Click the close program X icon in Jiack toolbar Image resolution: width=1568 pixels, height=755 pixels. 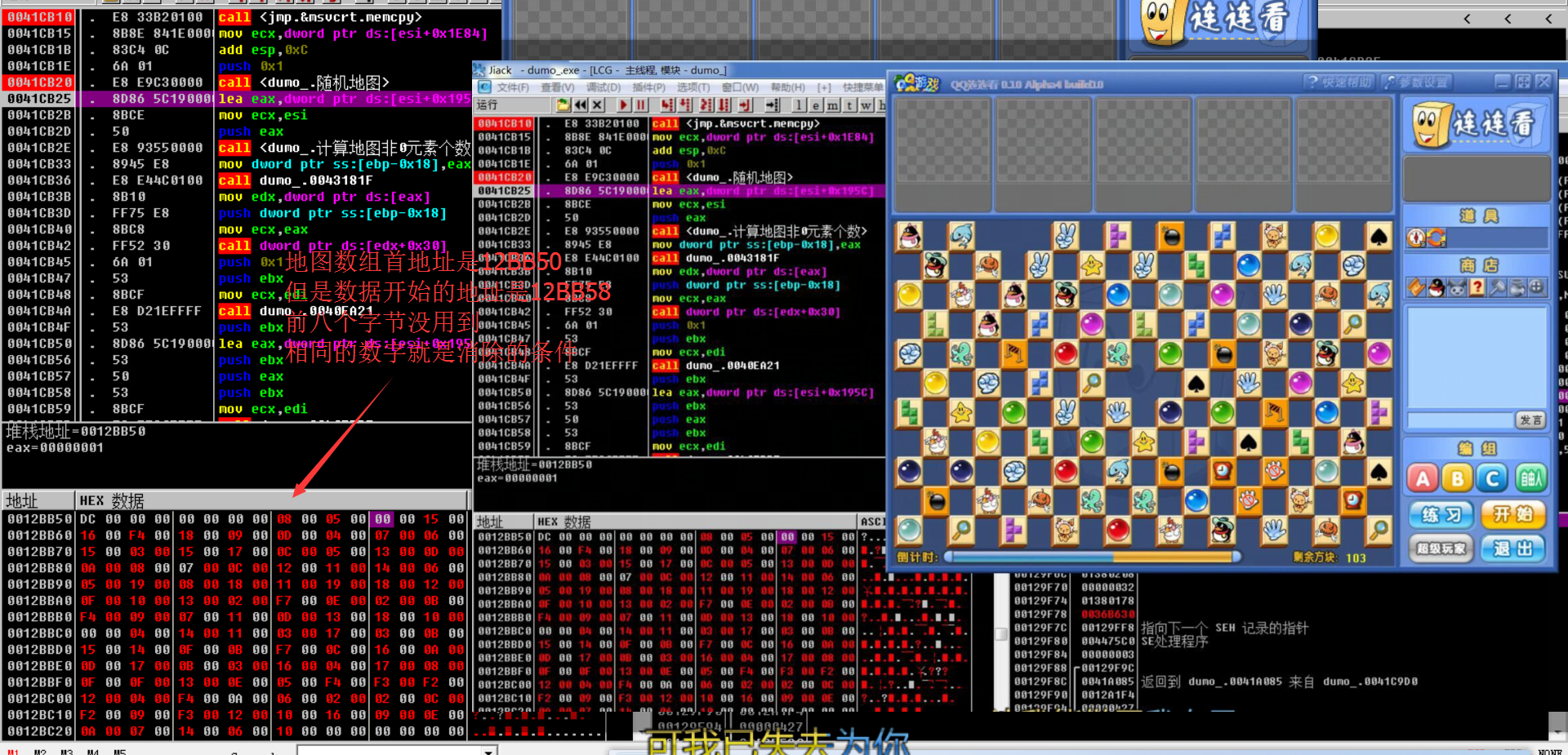point(598,105)
